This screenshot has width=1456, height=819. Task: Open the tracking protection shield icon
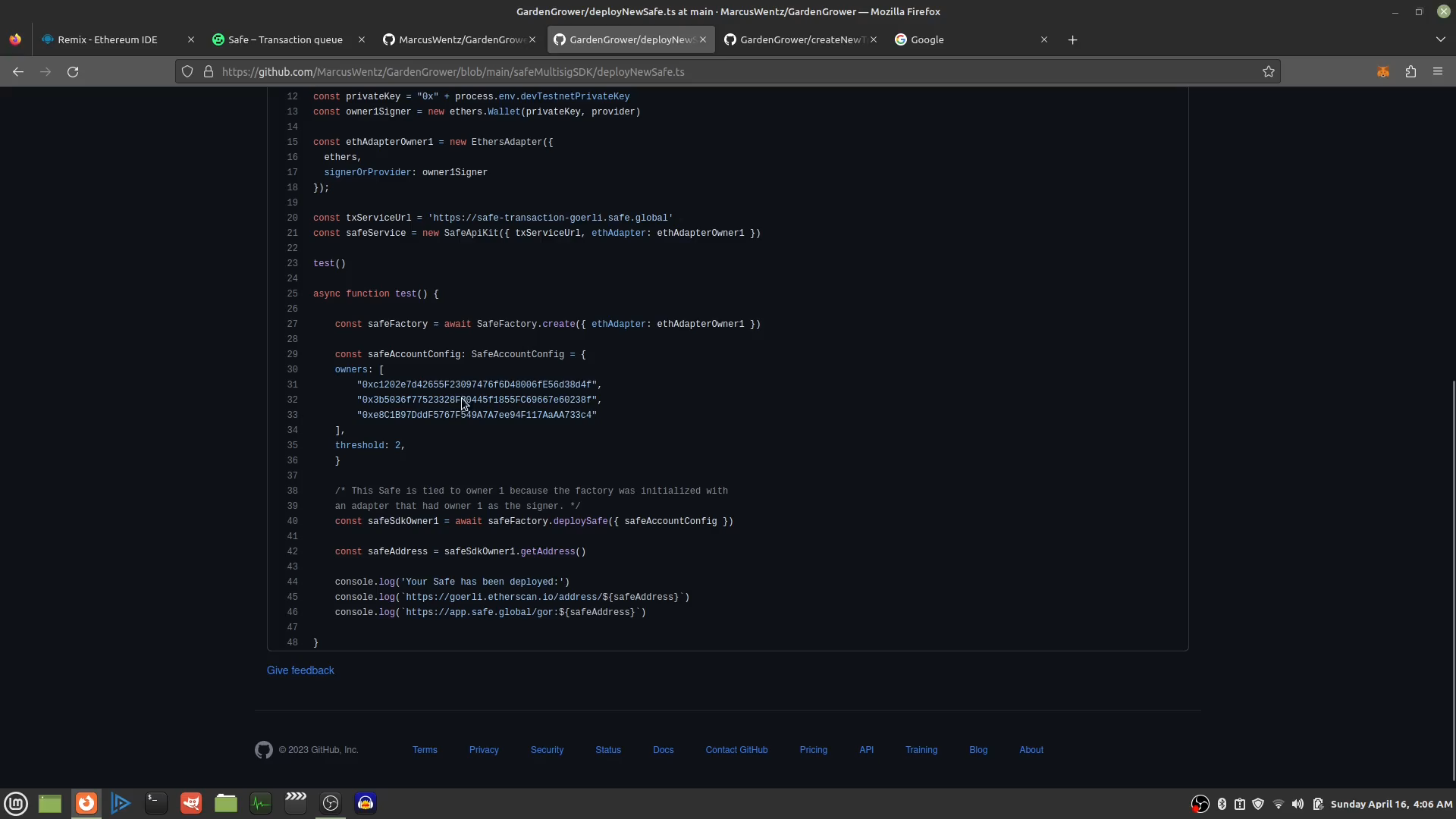187,71
